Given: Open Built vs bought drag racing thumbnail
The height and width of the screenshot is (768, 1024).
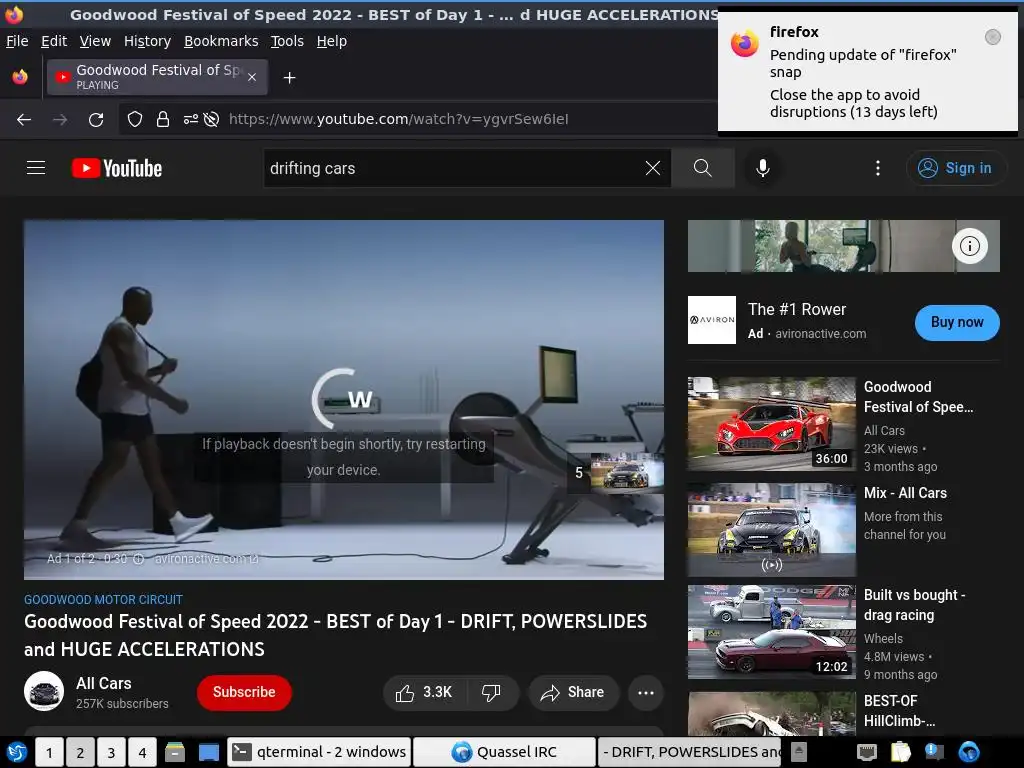Looking at the screenshot, I should coord(772,632).
